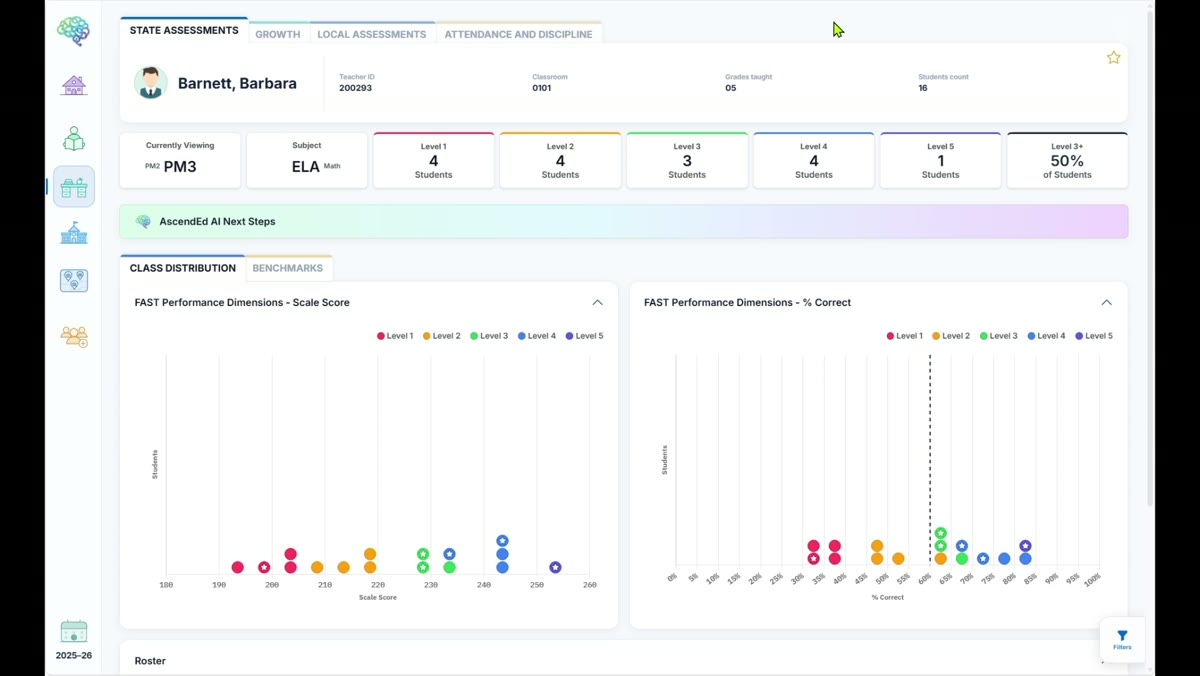Click the Level 5 students card
1200x676 pixels.
pos(941,160)
